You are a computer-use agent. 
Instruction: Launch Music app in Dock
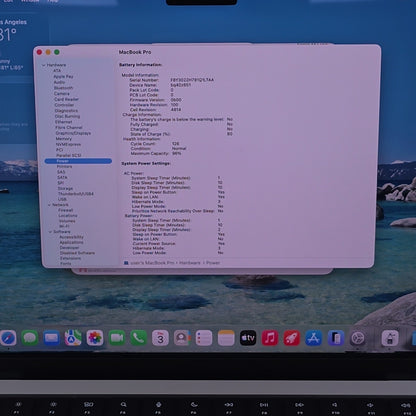coord(270,338)
